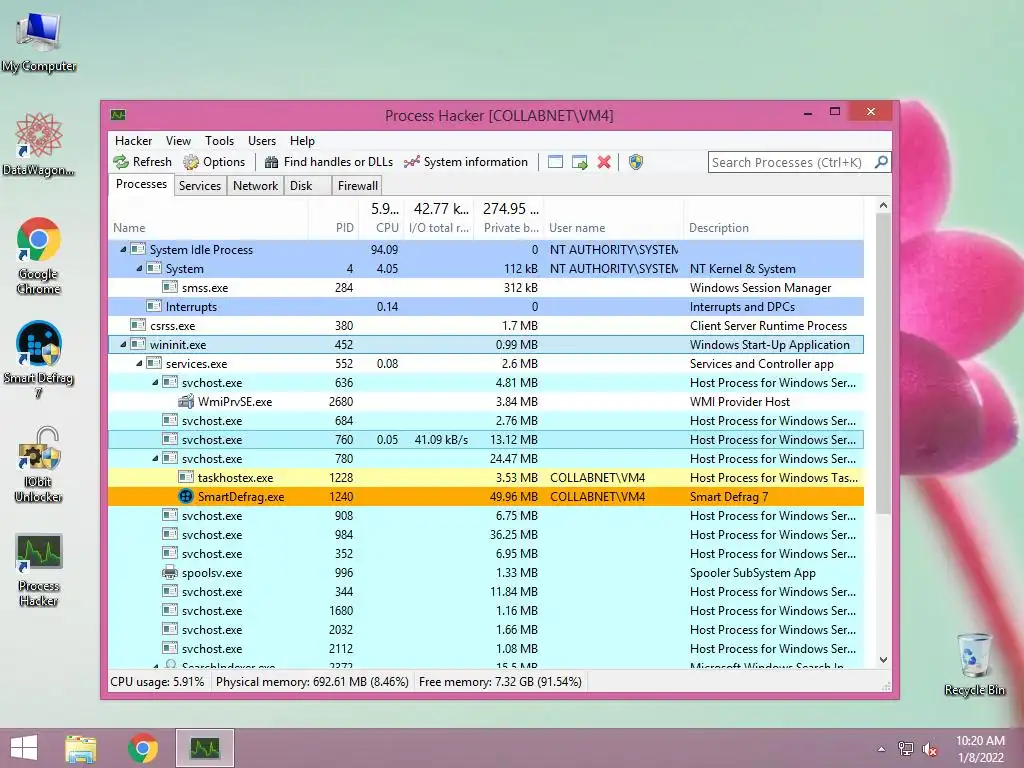Open the IObit Unlocker desktop icon

[x=39, y=464]
